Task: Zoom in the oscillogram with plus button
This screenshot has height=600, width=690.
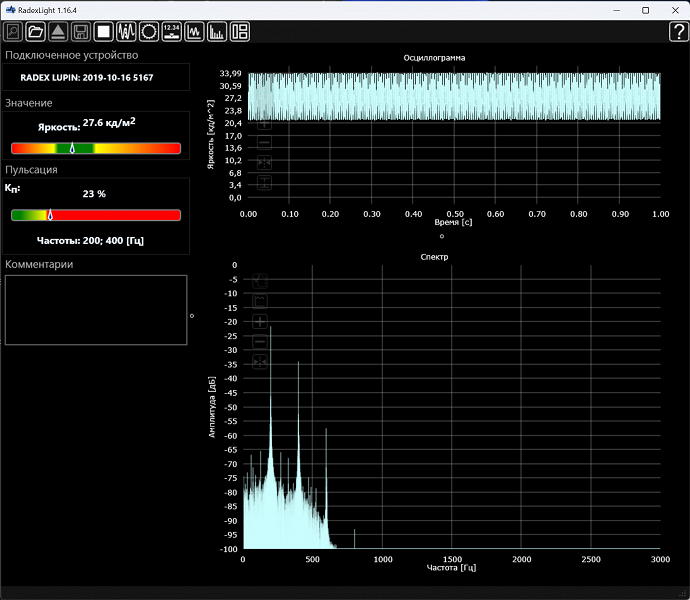Action: pos(264,124)
